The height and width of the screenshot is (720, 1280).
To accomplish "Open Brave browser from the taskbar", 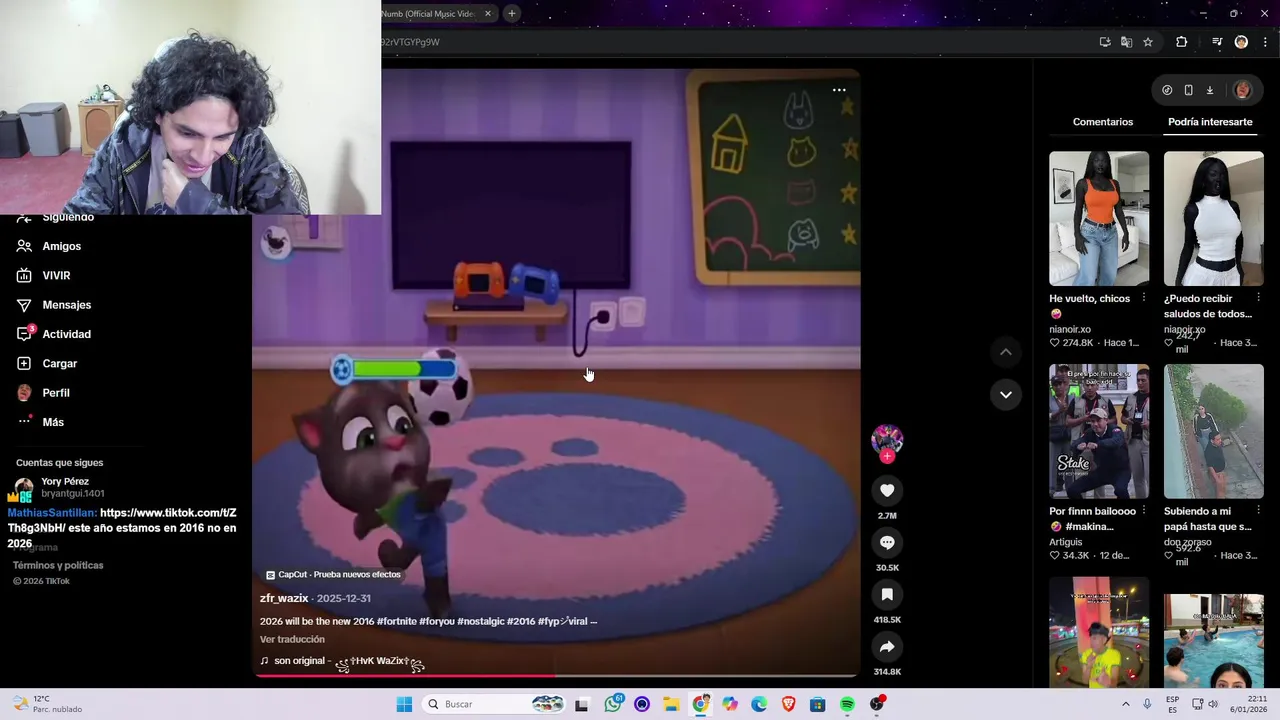I will coord(788,704).
